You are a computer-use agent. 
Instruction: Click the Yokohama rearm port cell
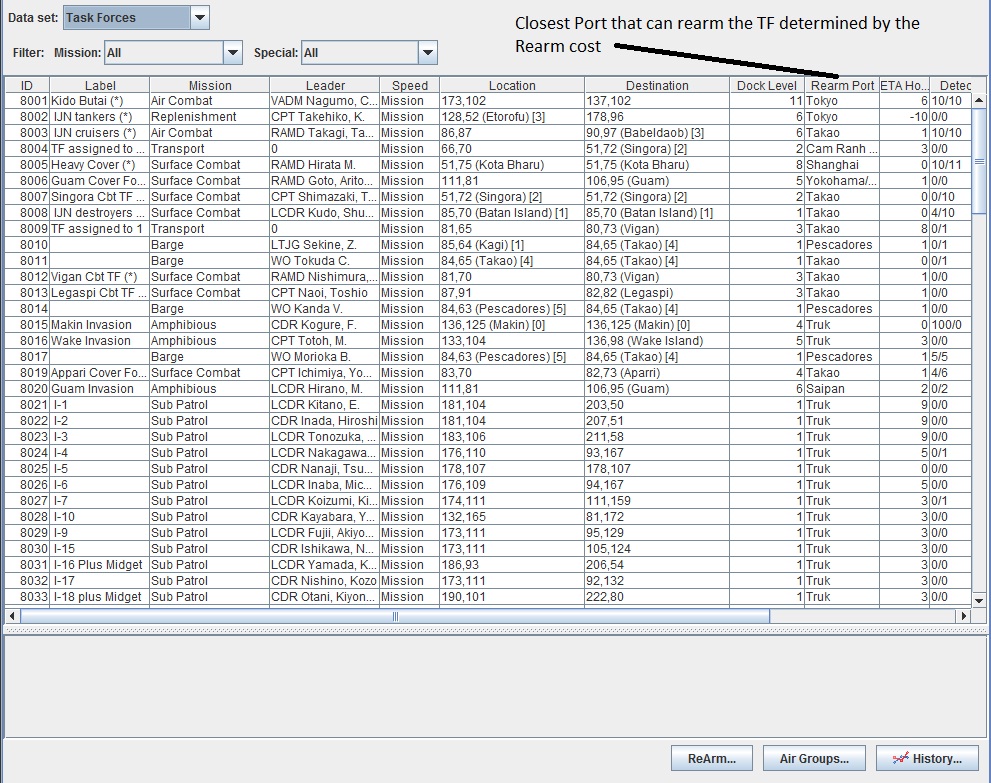(842, 181)
